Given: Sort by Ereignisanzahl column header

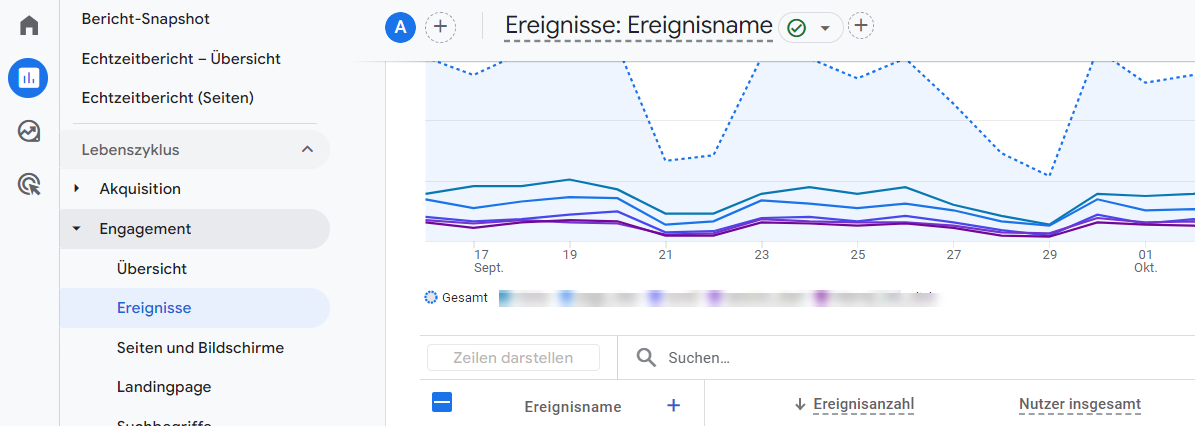Looking at the screenshot, I should click(863, 404).
